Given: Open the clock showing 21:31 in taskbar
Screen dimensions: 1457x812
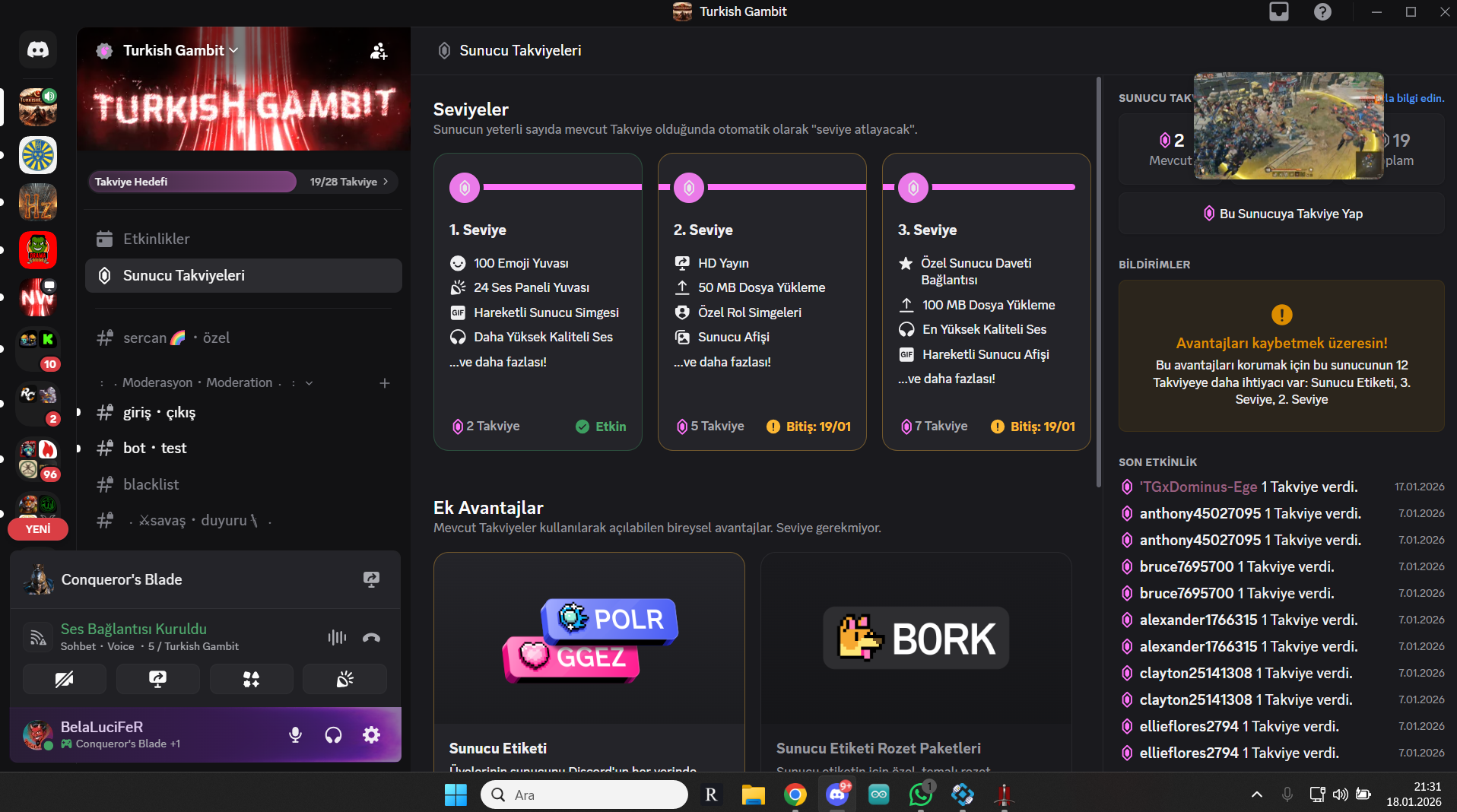Looking at the screenshot, I should (1414, 795).
